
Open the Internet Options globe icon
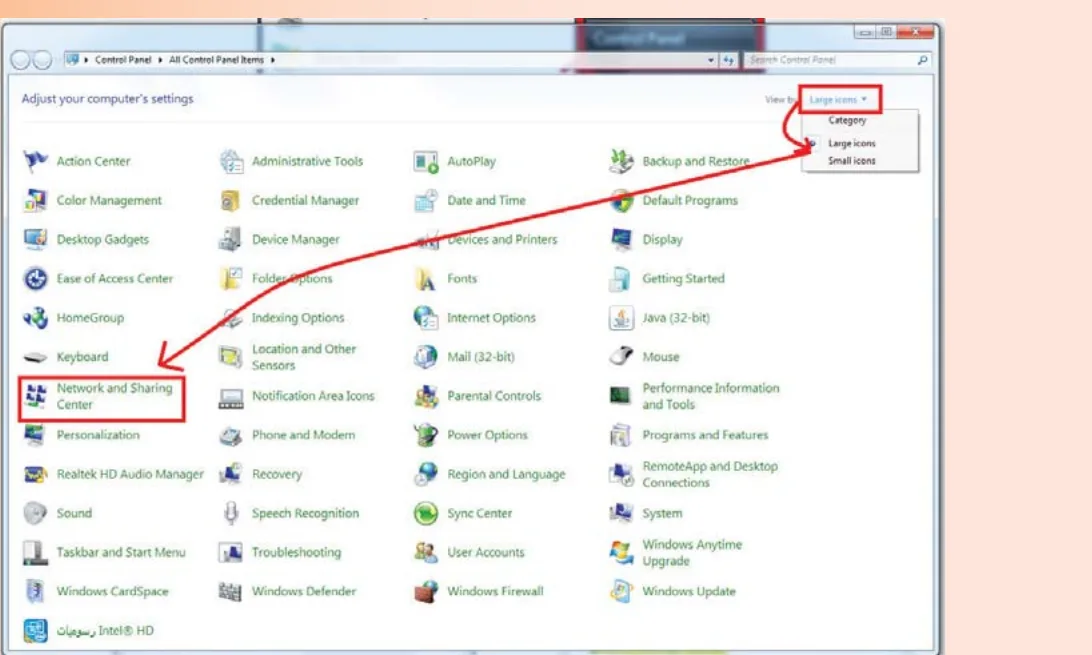(426, 318)
